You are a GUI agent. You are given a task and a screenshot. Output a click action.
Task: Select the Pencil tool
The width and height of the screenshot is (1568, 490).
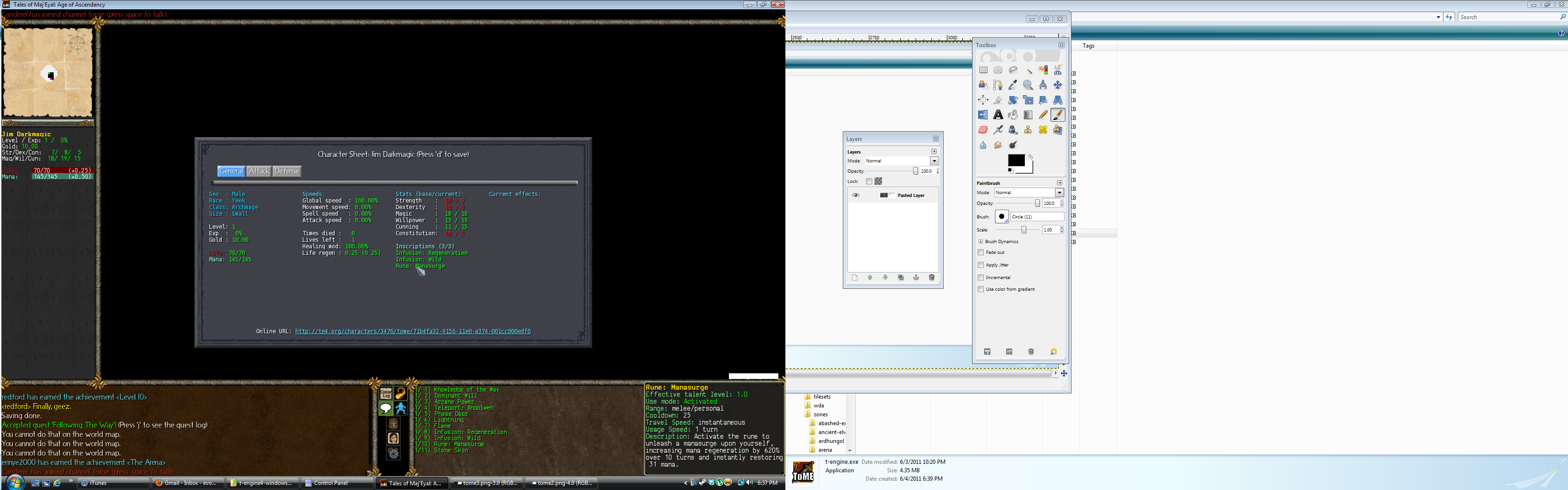[1043, 115]
